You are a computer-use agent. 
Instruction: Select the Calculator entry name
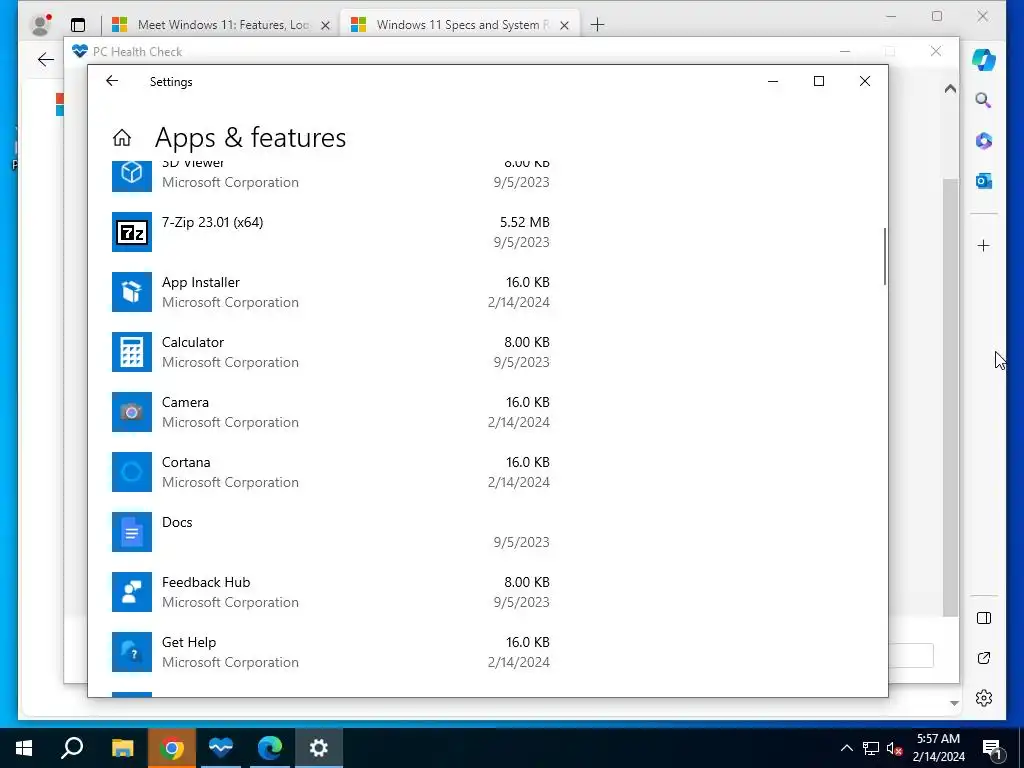pos(193,342)
